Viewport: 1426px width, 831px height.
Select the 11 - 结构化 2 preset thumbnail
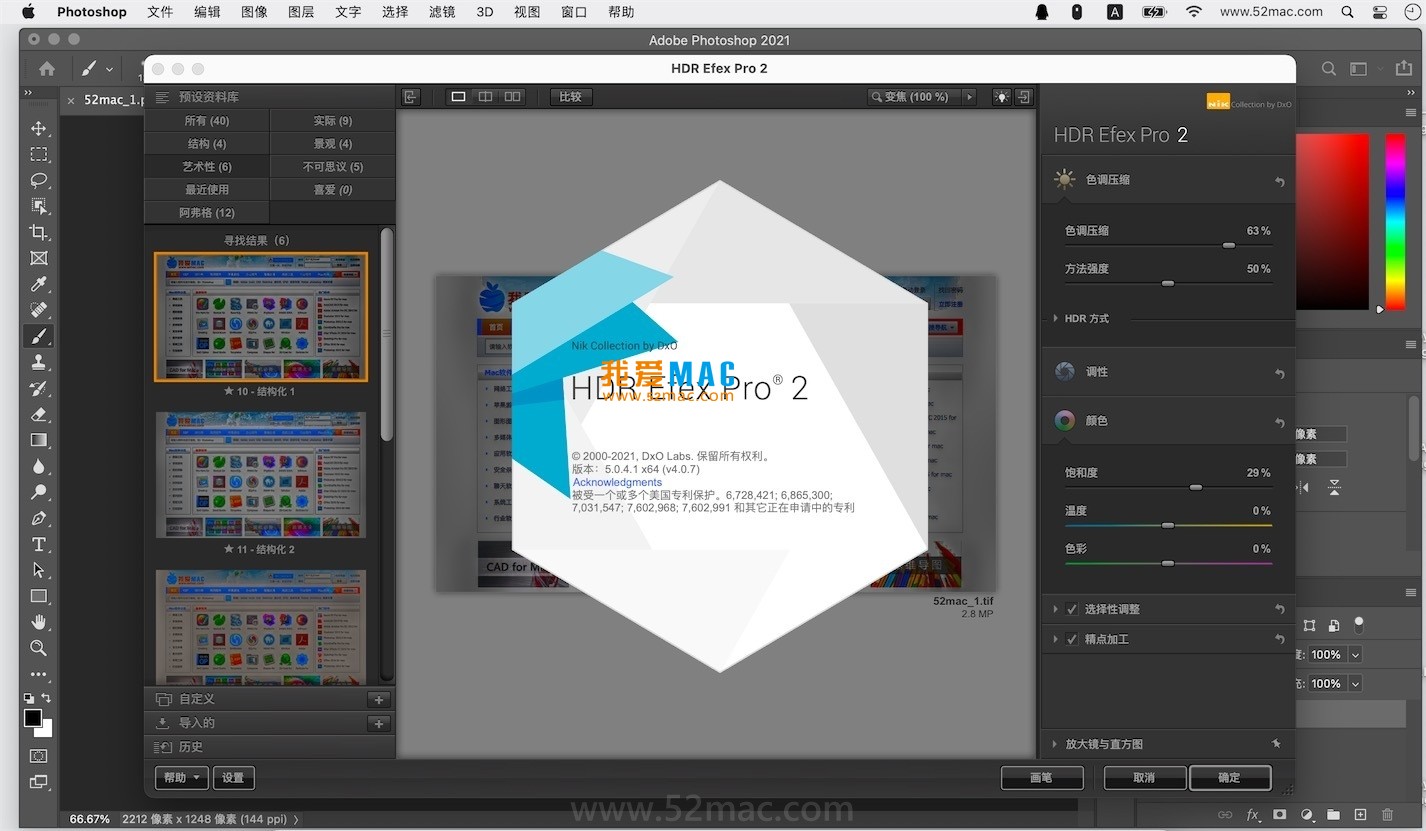[261, 475]
